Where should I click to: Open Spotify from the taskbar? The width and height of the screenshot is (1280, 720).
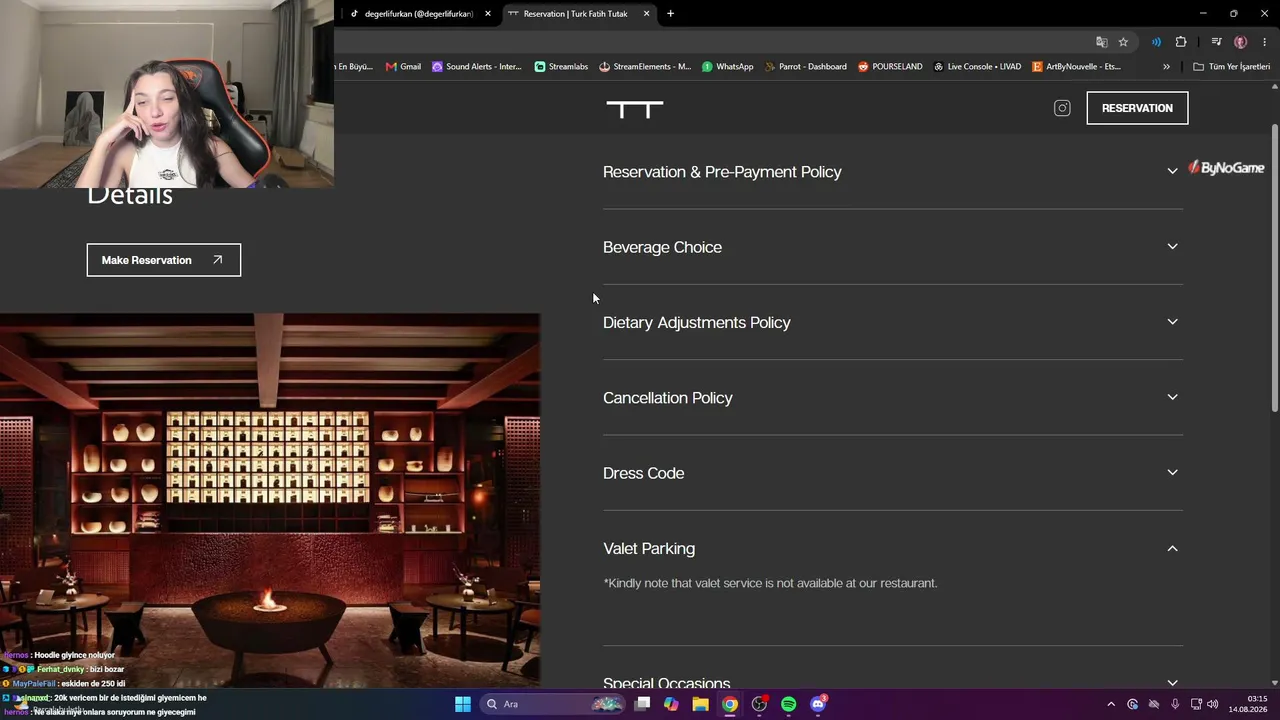[788, 704]
